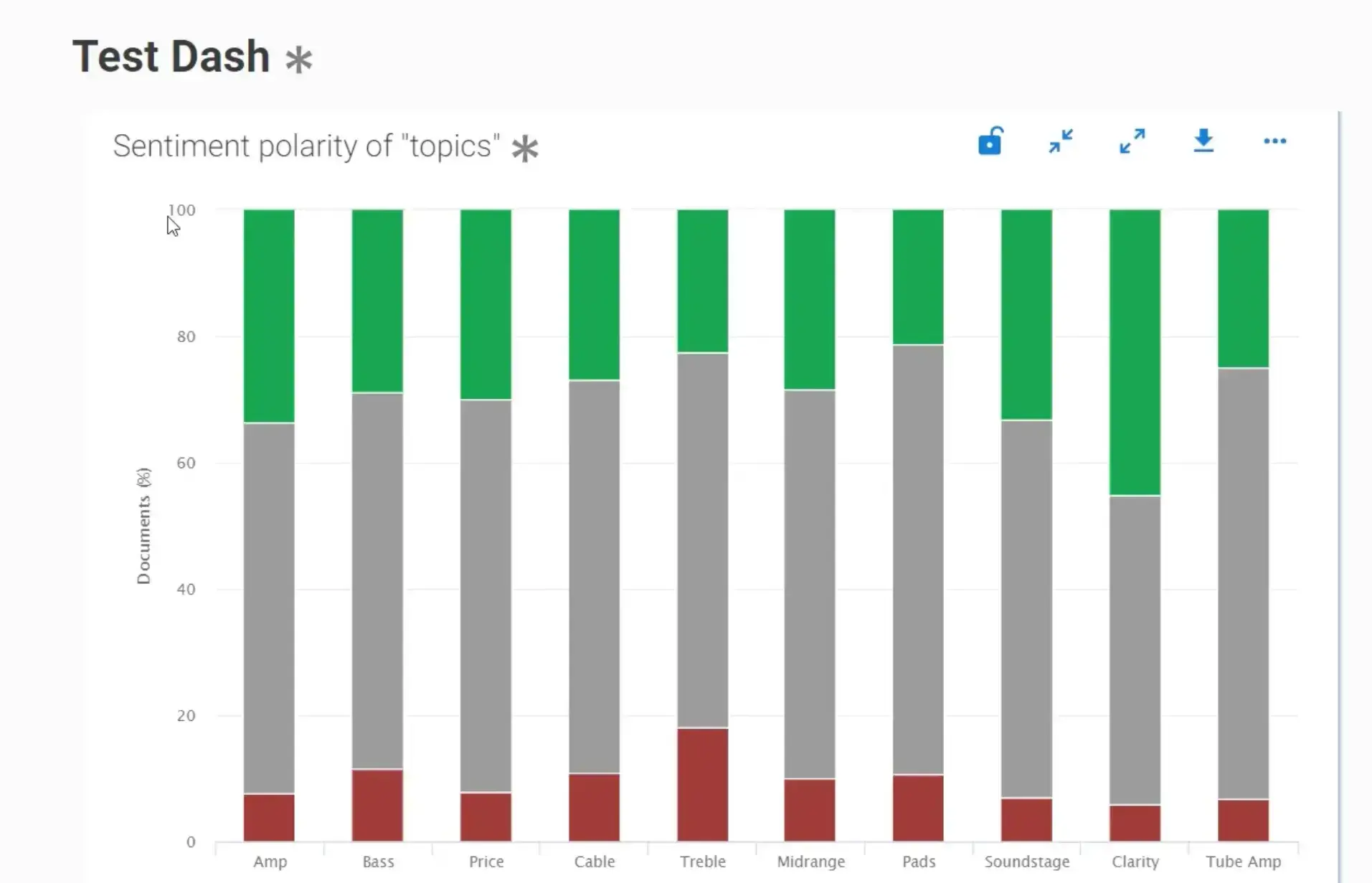The image size is (1372, 883).
Task: Click the gray segment of Tube Amp bar
Action: [x=1243, y=583]
